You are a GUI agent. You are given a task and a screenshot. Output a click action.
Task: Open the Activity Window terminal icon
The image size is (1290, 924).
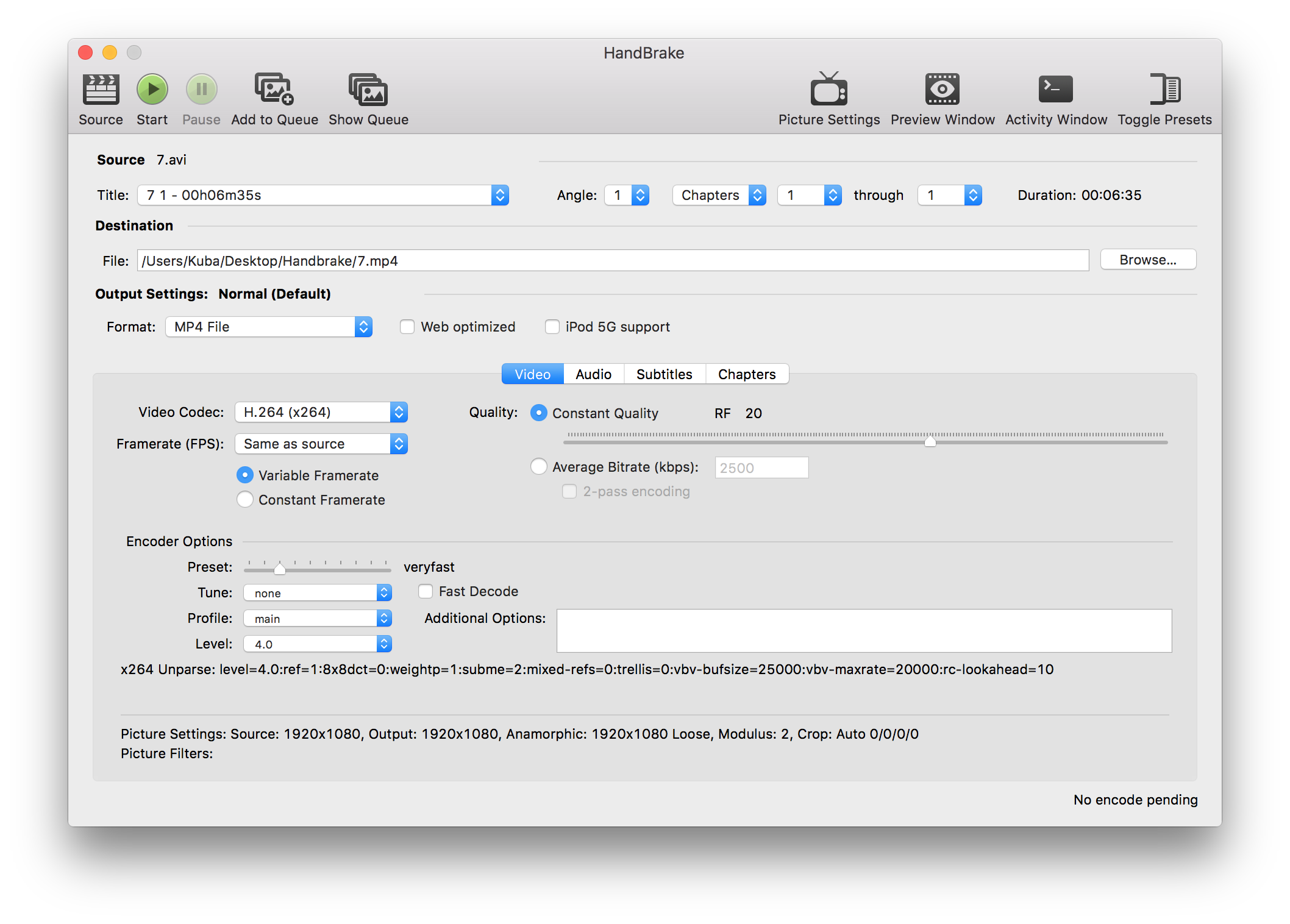point(1055,90)
